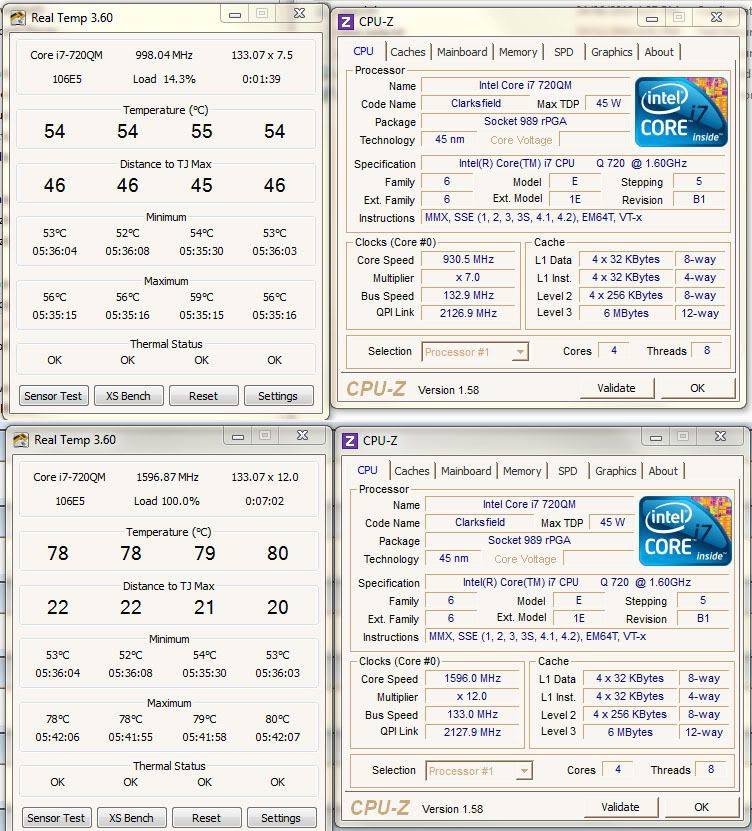Select CPU tab in upper CPU-Z
The height and width of the screenshot is (831, 752).
pos(364,51)
